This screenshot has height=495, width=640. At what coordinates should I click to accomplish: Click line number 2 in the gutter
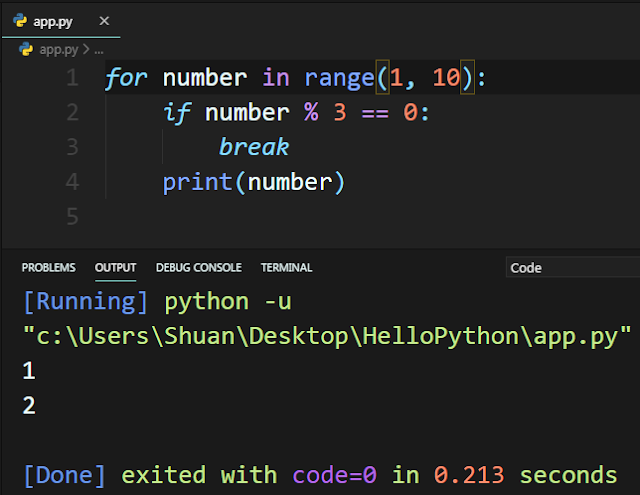click(72, 112)
